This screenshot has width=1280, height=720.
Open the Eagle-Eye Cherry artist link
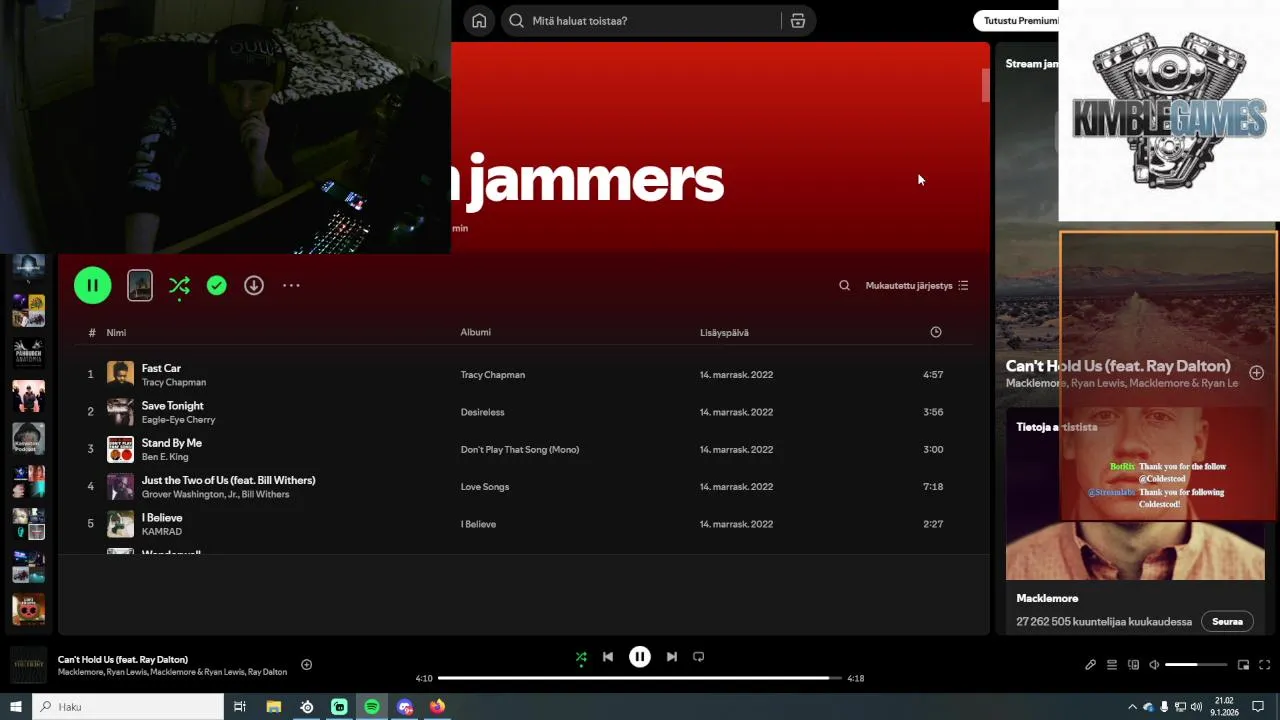[178, 420]
